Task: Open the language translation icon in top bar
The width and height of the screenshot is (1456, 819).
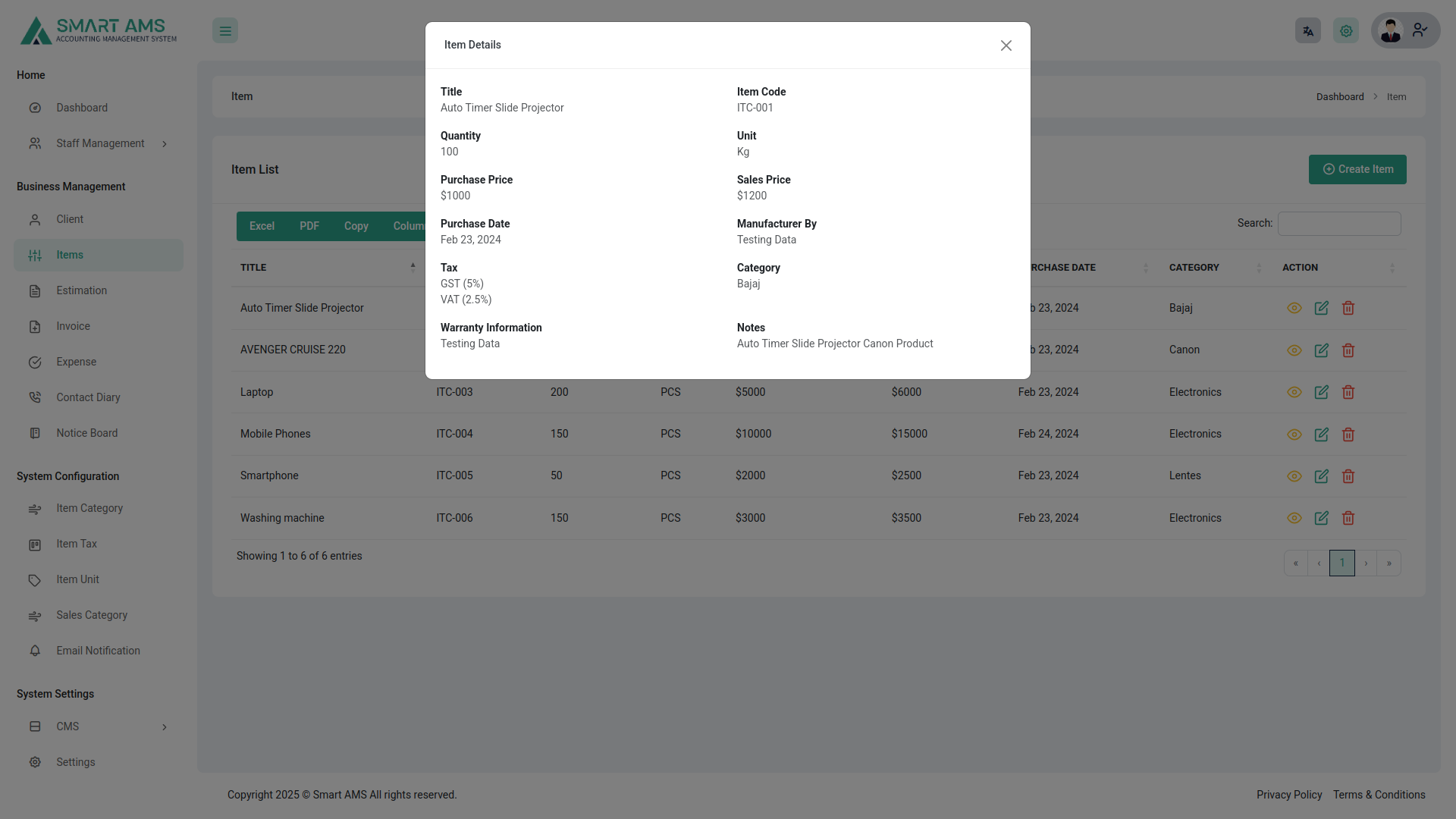Action: (1307, 30)
